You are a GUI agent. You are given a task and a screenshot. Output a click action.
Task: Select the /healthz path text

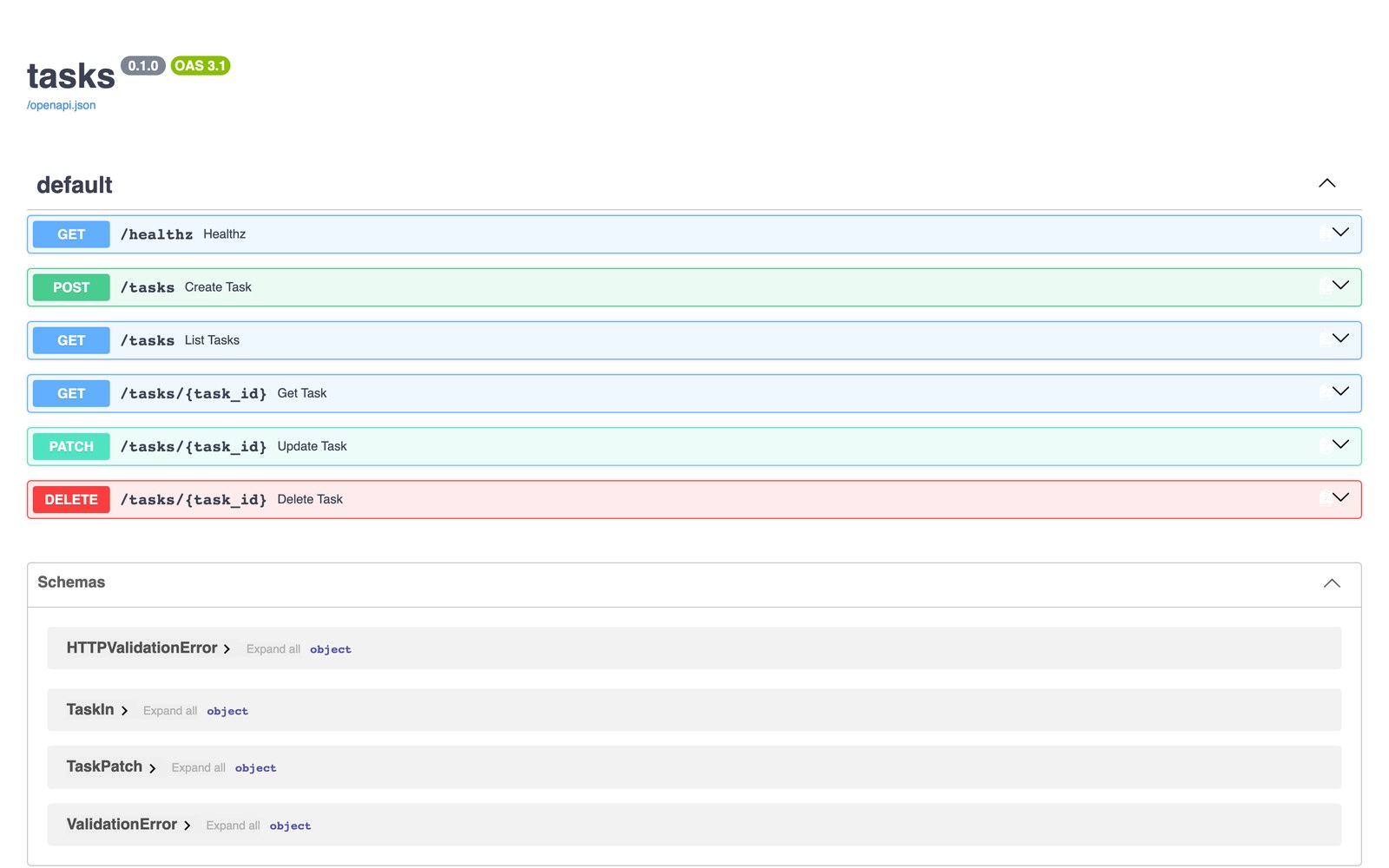[156, 234]
